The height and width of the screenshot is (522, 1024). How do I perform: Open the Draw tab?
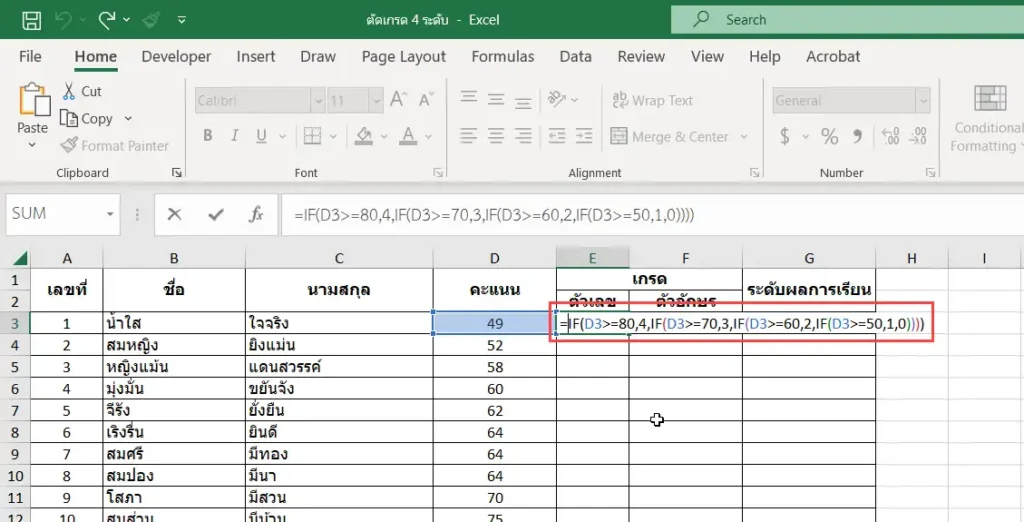[318, 57]
